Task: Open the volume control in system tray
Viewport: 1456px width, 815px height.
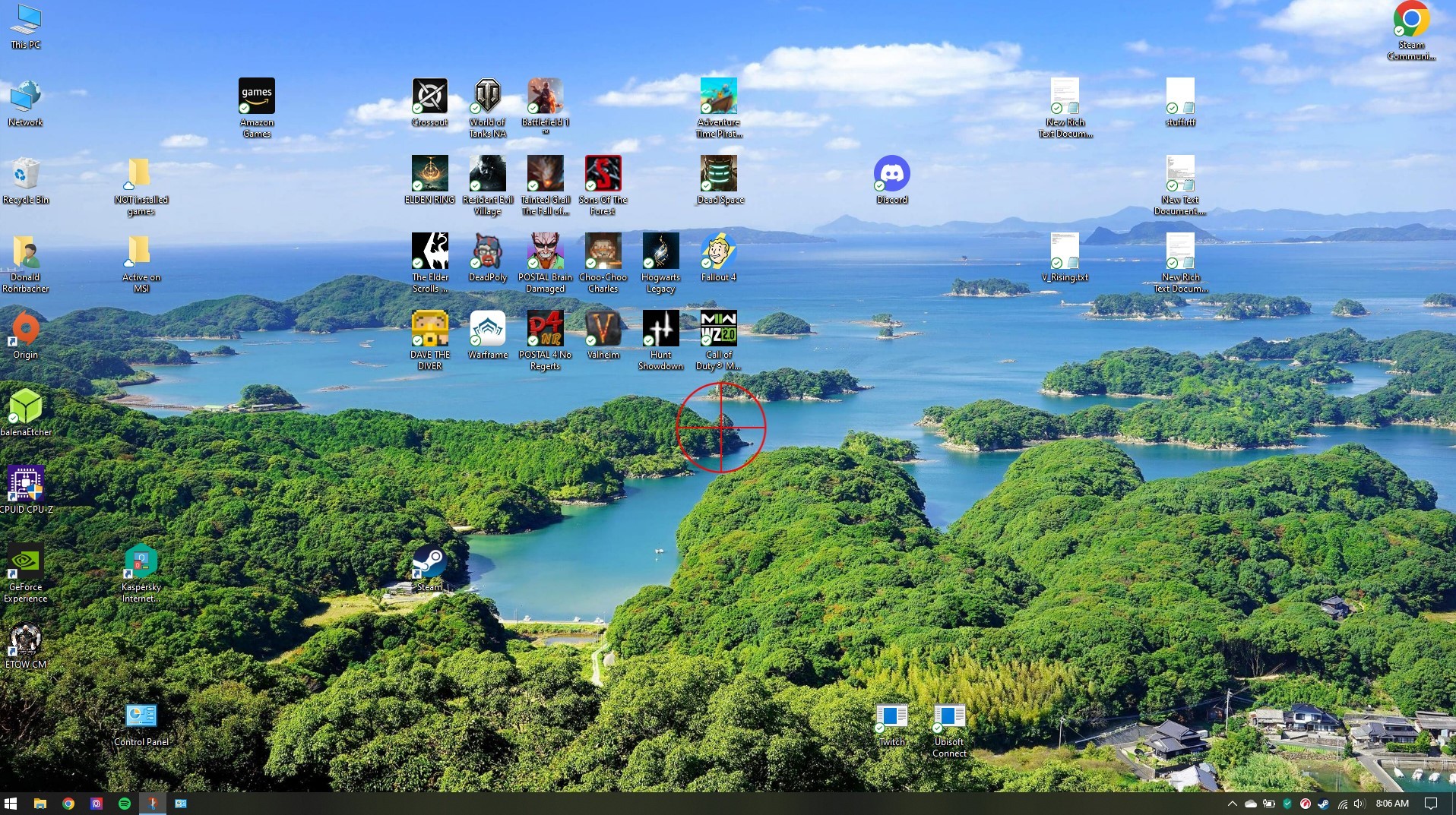Action: pyautogui.click(x=1359, y=804)
